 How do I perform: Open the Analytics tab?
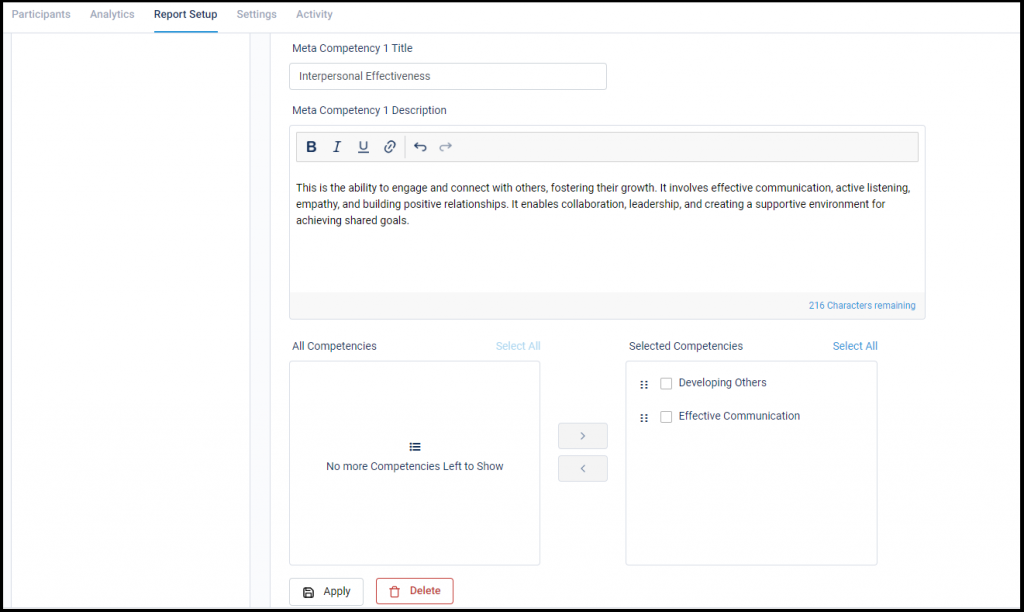coord(111,14)
